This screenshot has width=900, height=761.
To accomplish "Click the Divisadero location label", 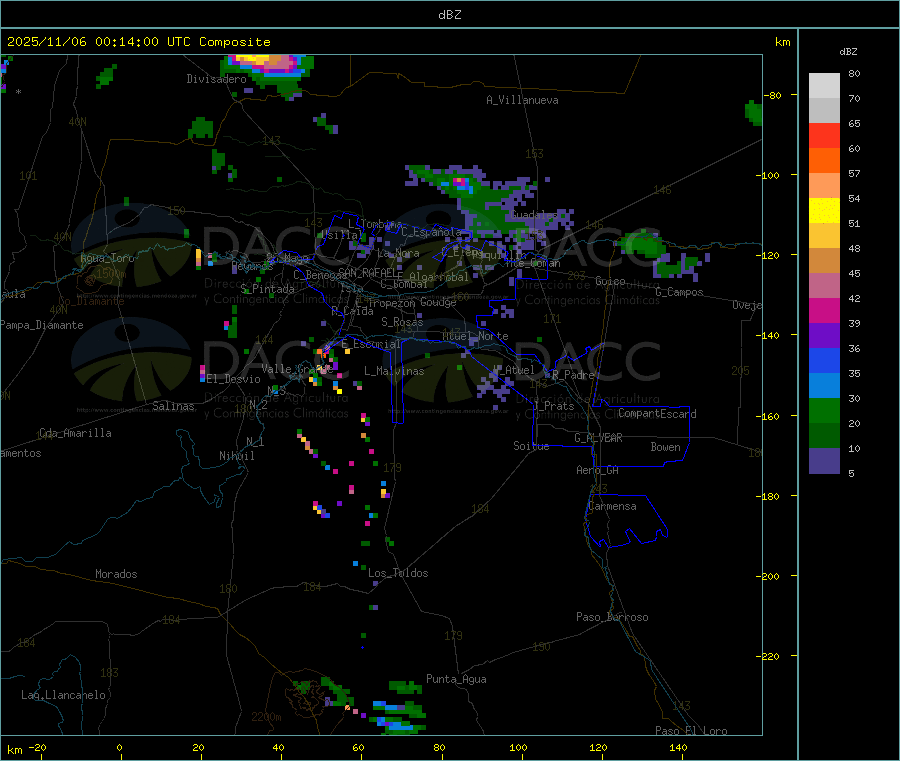I will (216, 79).
